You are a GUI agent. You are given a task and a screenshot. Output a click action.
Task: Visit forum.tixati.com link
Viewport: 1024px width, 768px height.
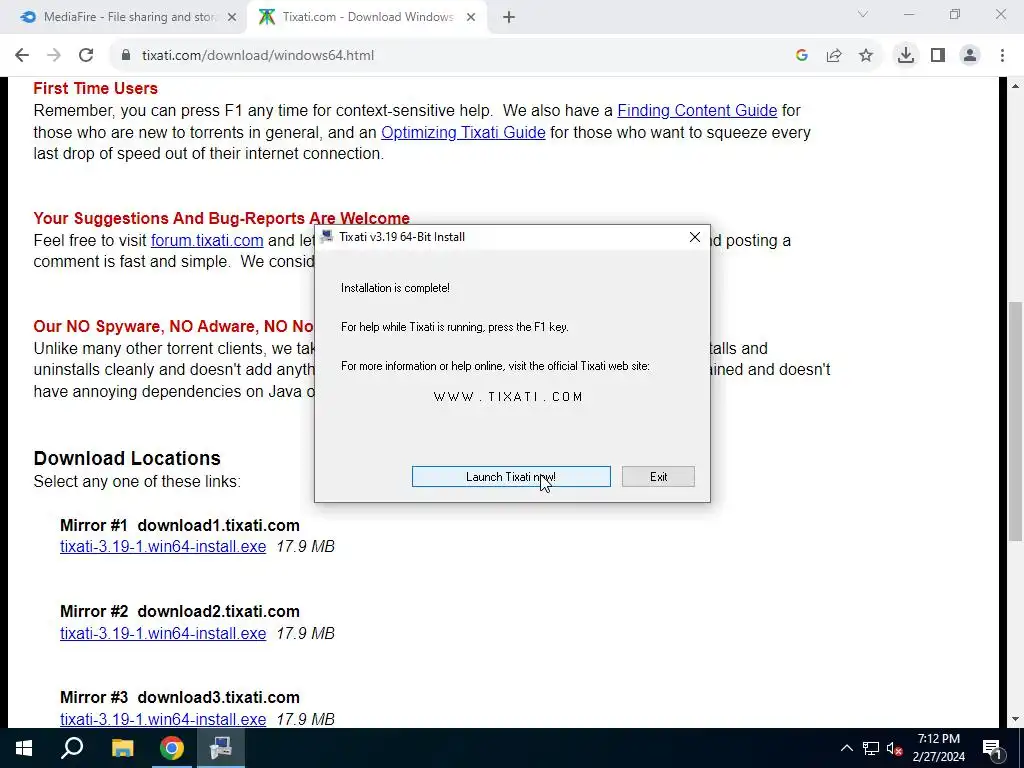tap(207, 240)
